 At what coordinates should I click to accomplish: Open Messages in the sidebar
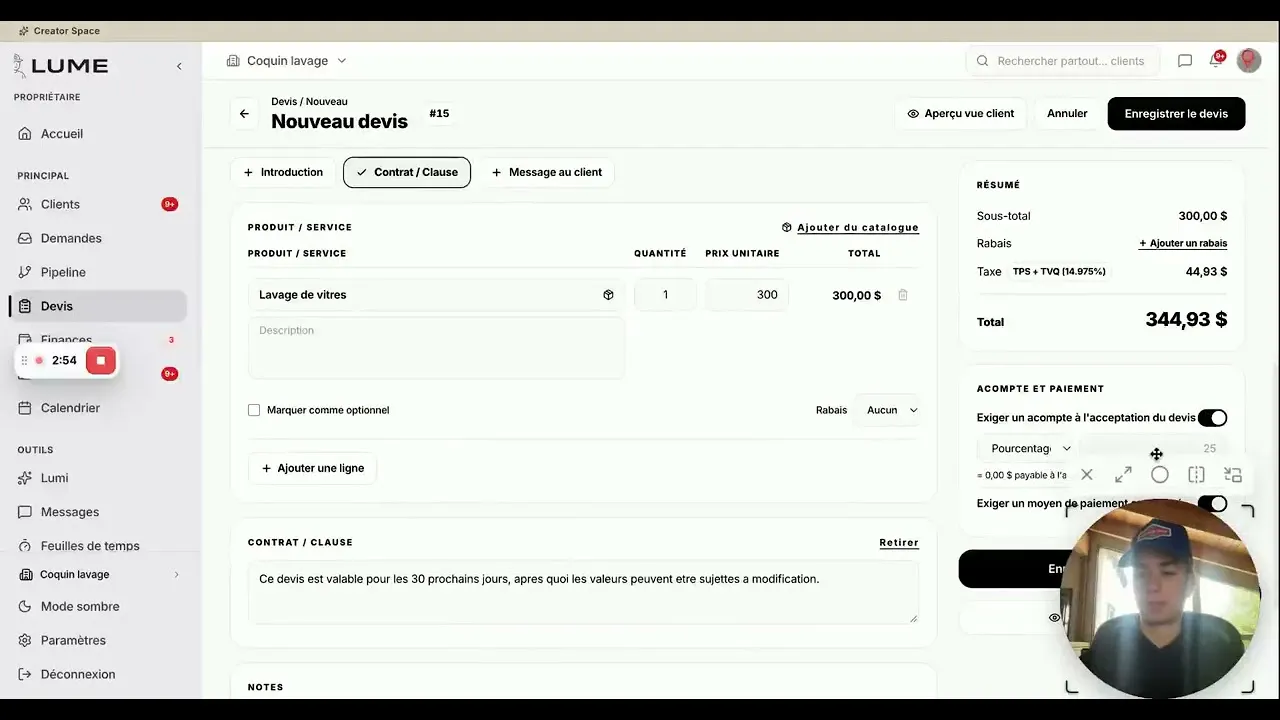pyautogui.click(x=70, y=512)
